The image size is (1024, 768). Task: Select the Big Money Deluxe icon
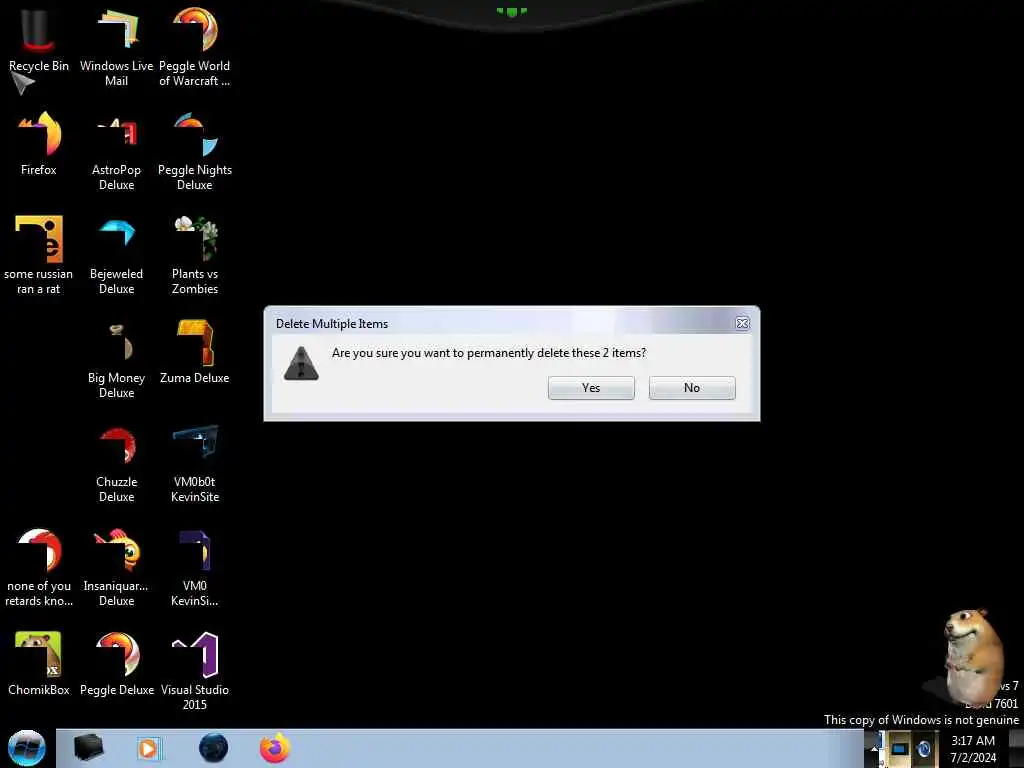click(x=116, y=359)
